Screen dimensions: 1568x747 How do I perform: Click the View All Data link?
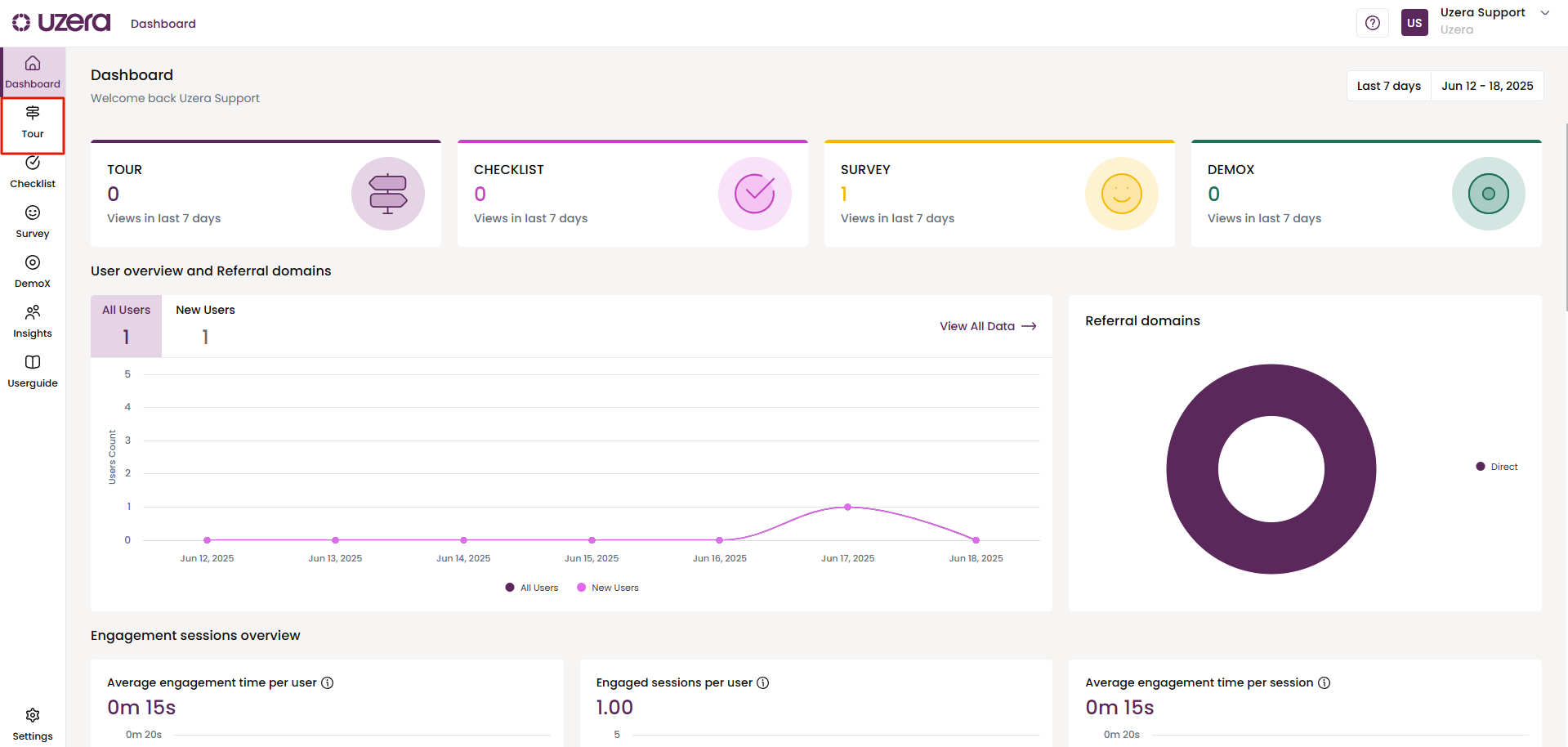point(987,326)
